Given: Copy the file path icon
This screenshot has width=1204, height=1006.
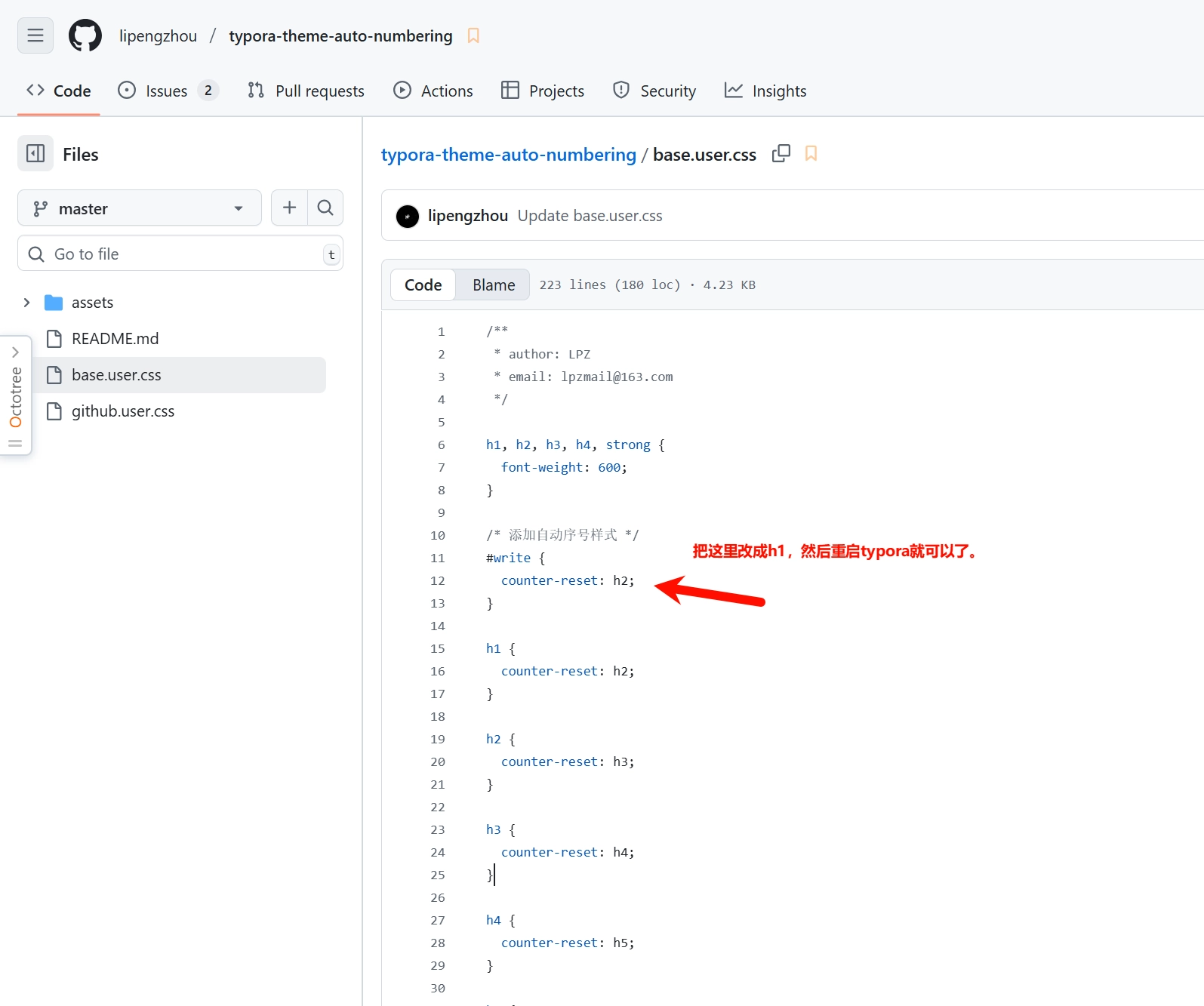Looking at the screenshot, I should 781,154.
